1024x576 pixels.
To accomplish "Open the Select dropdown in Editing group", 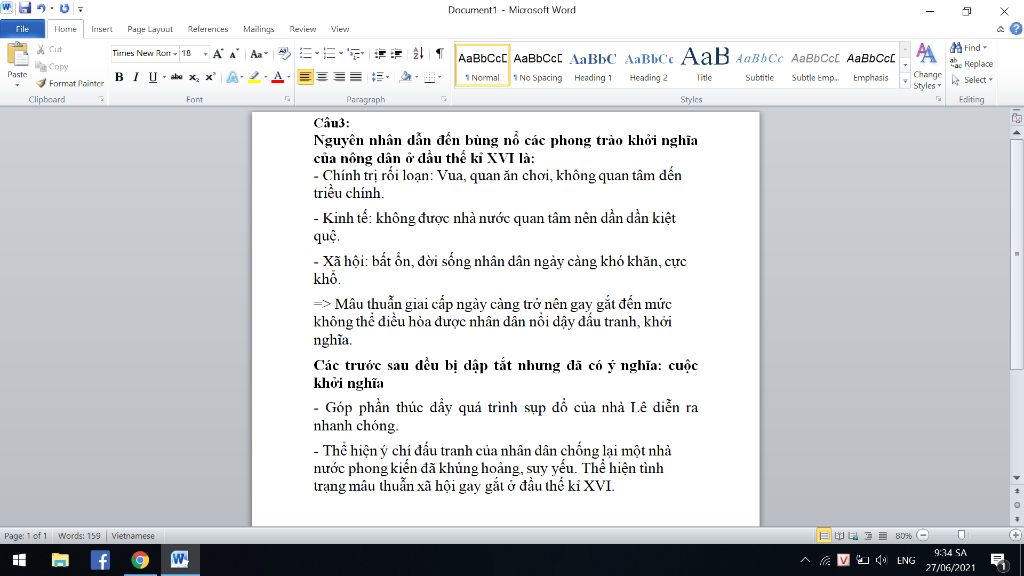I will 972,80.
